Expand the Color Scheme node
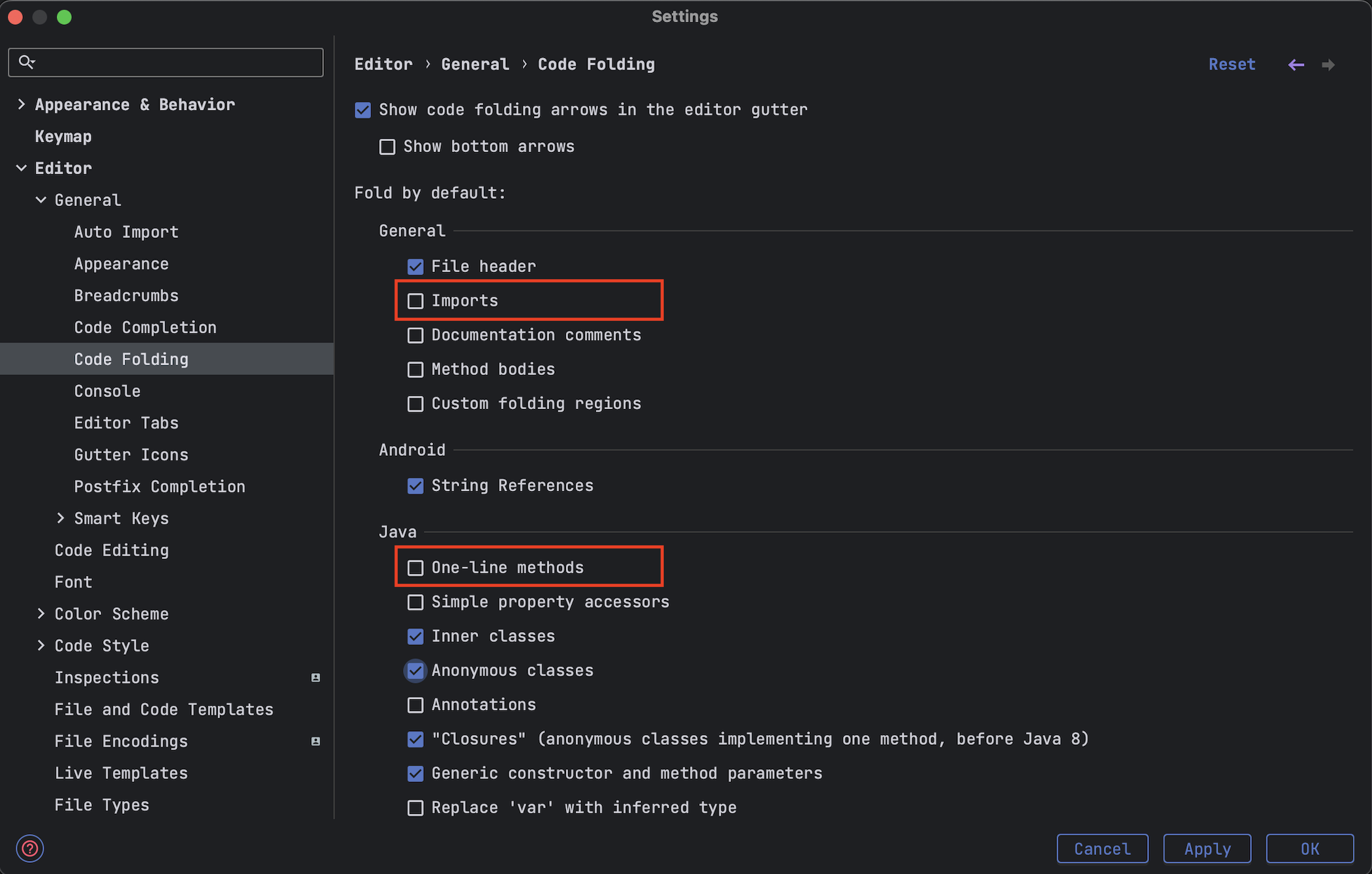Viewport: 1372px width, 874px height. pos(41,614)
